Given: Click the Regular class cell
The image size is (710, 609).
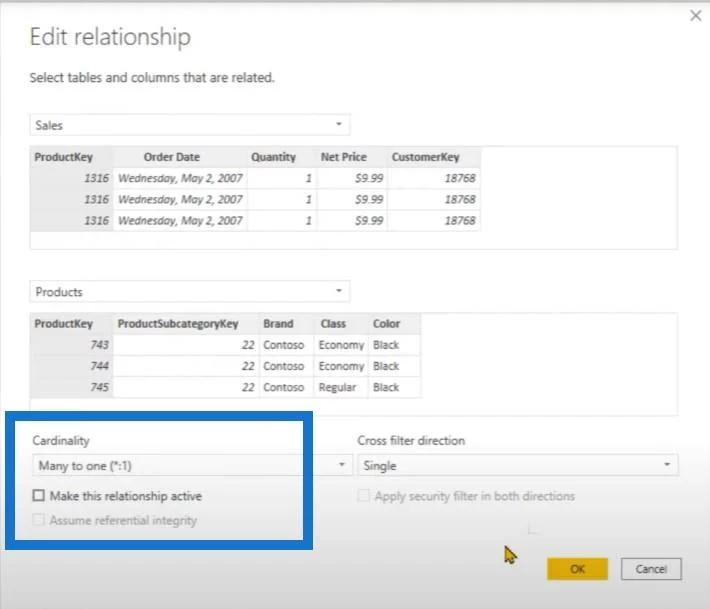Looking at the screenshot, I should [341, 387].
